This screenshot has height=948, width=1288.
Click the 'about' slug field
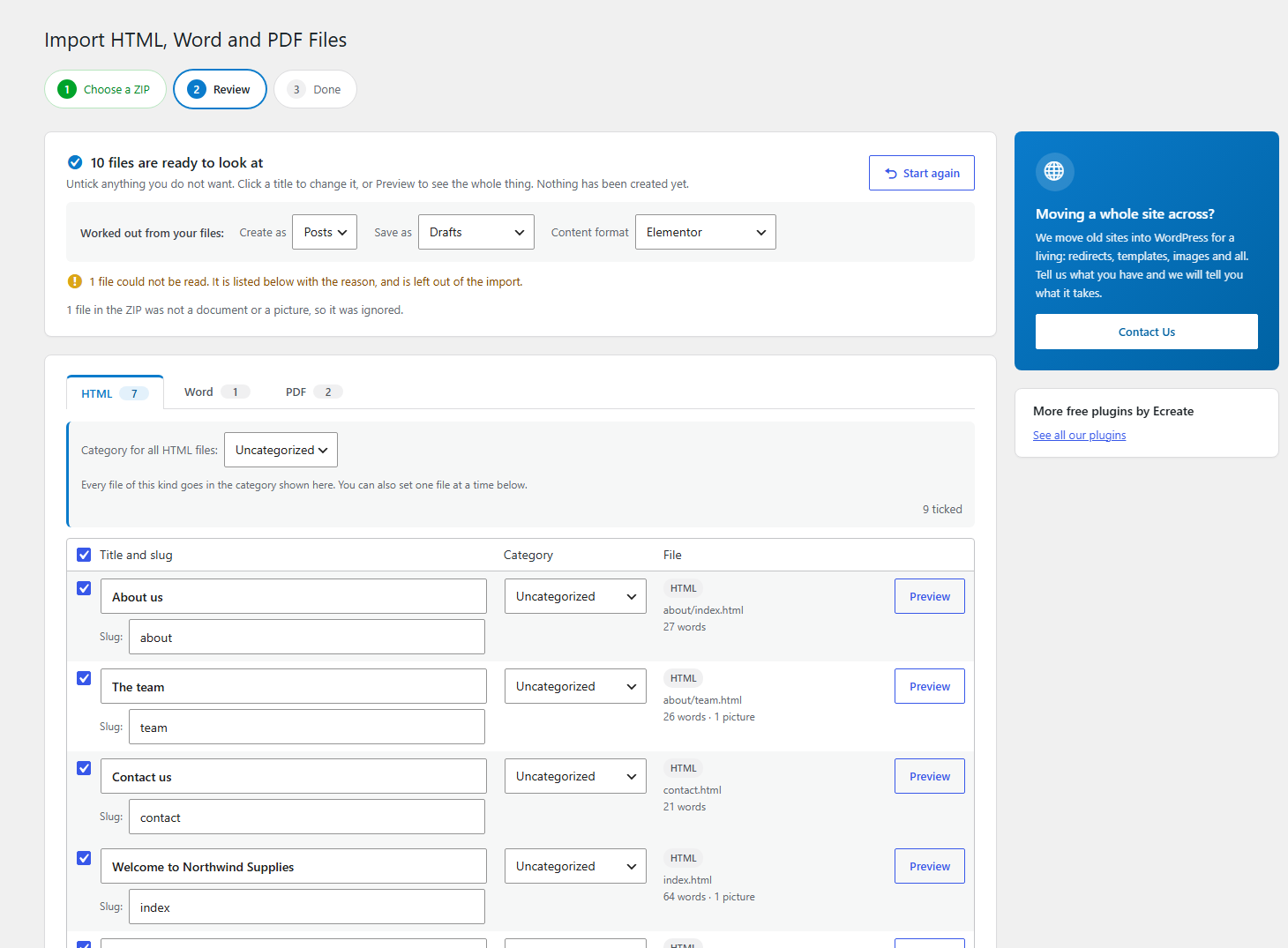pos(307,637)
